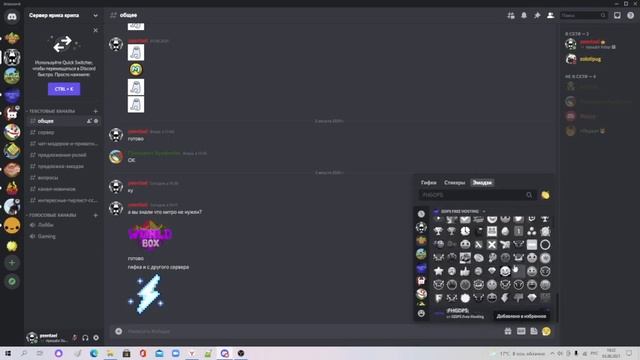Image resolution: width=640 pixels, height=360 pixels.
Task: Open Explore public servers compass icon
Action: [x=12, y=281]
